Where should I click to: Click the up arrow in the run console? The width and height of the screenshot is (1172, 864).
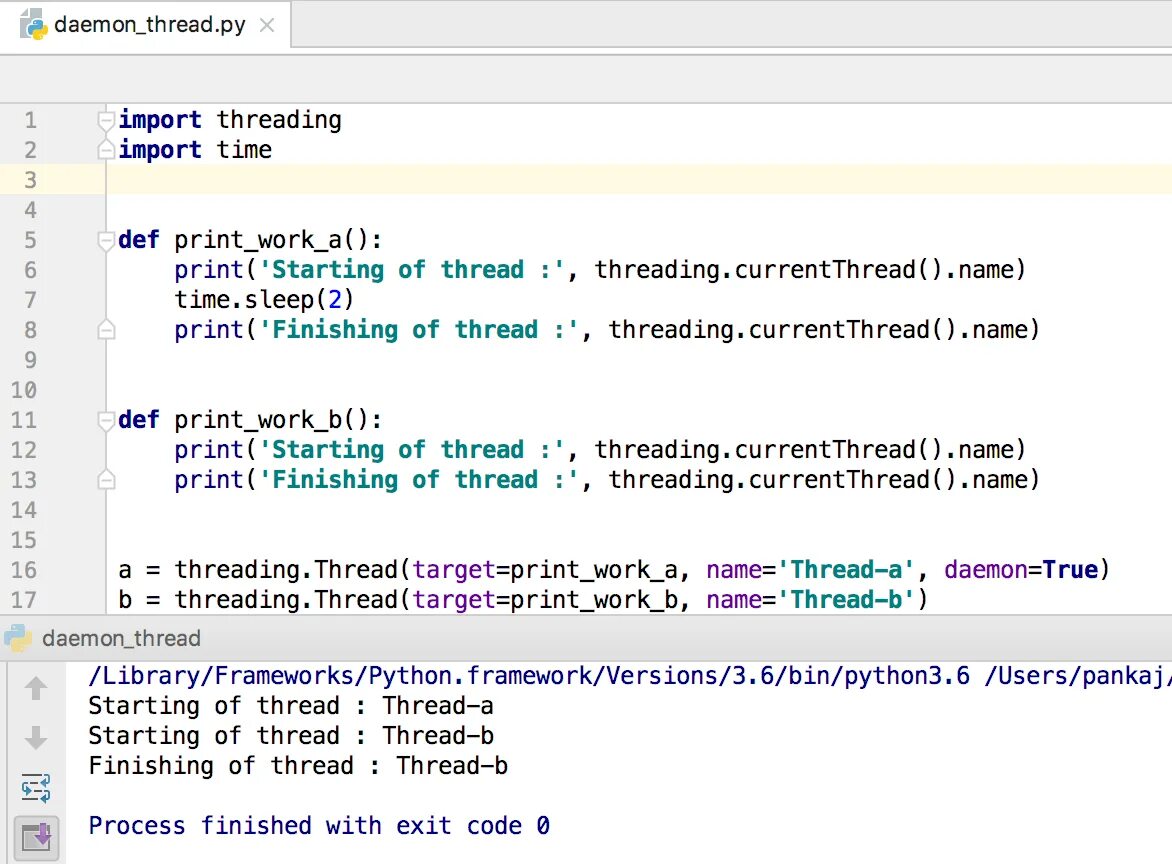point(36,688)
